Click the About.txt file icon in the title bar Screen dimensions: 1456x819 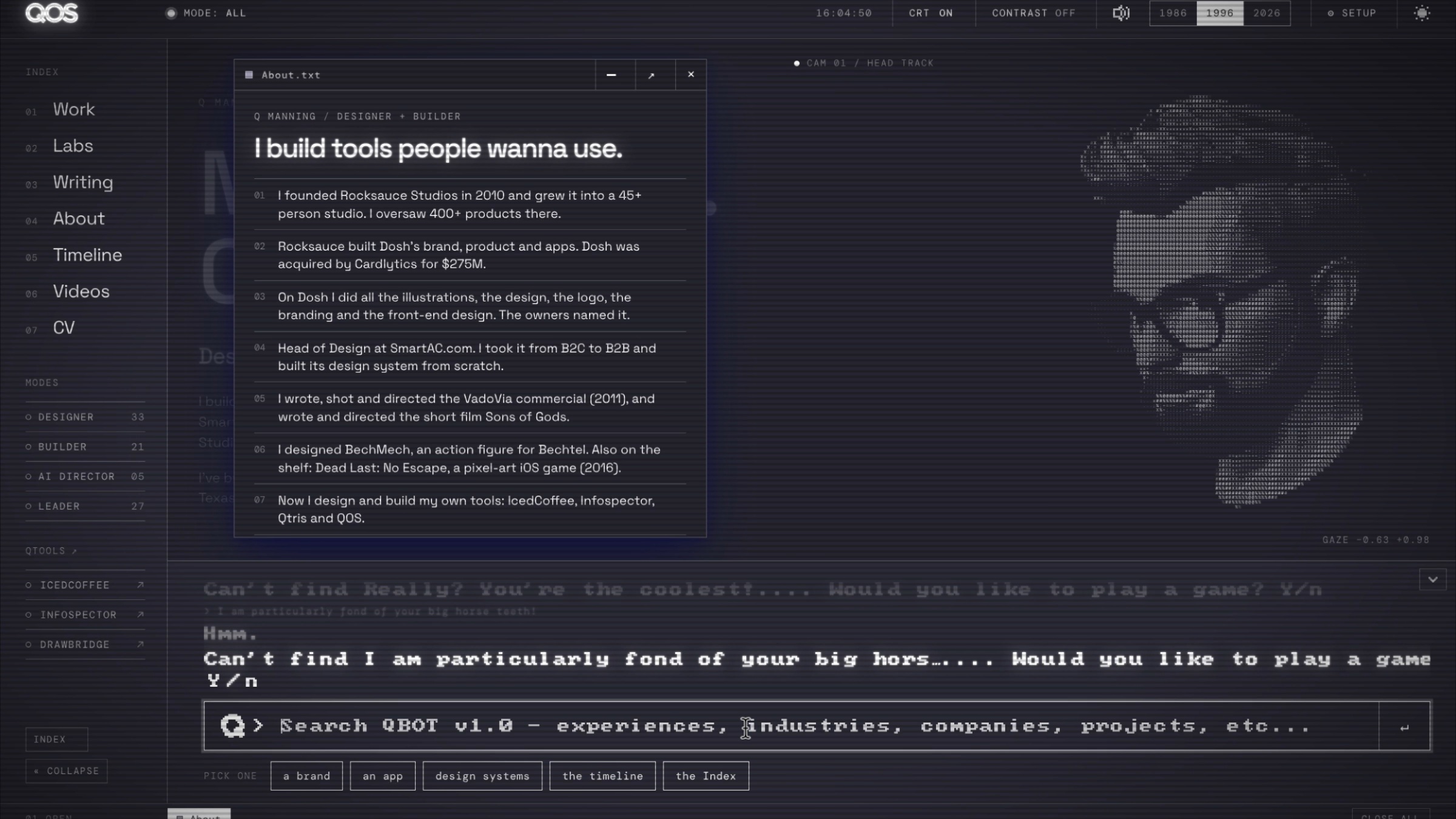[249, 75]
